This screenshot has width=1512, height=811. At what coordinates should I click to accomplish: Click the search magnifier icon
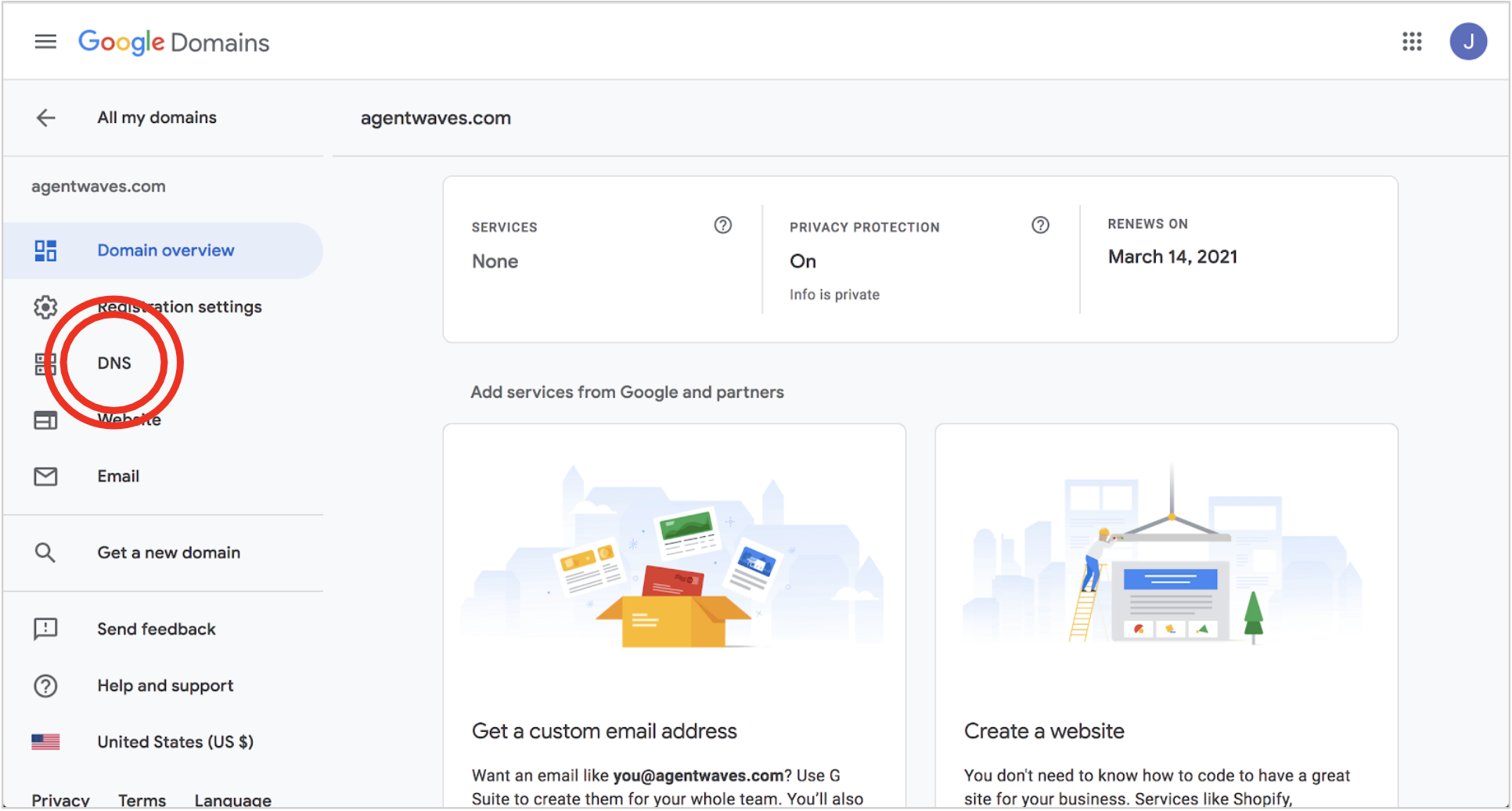click(x=45, y=553)
